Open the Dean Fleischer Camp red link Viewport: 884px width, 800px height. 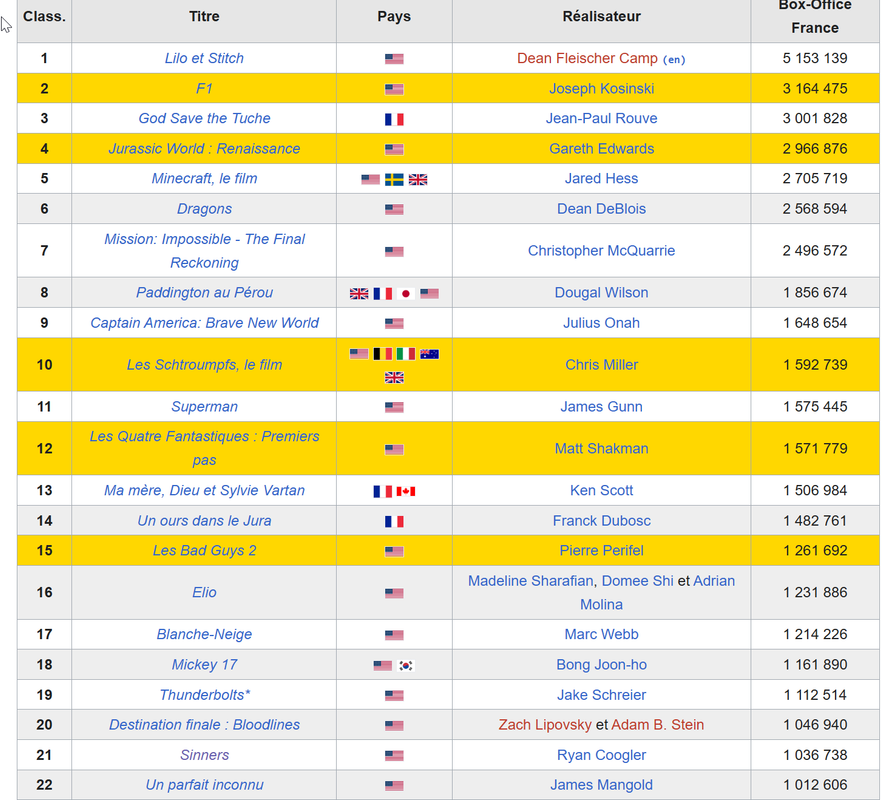(x=587, y=58)
